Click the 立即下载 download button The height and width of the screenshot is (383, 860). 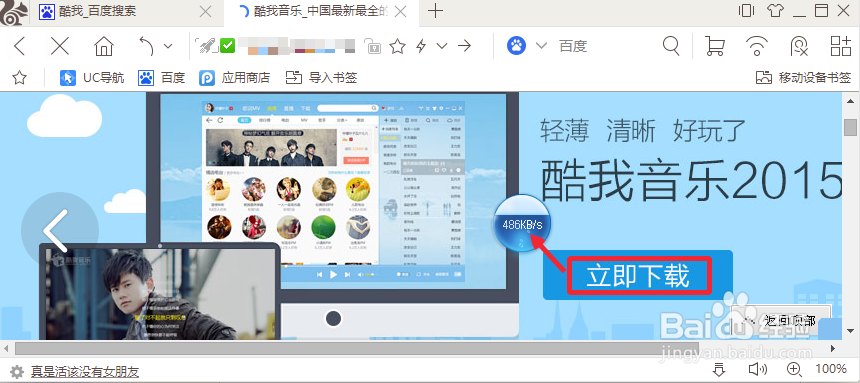tap(638, 275)
